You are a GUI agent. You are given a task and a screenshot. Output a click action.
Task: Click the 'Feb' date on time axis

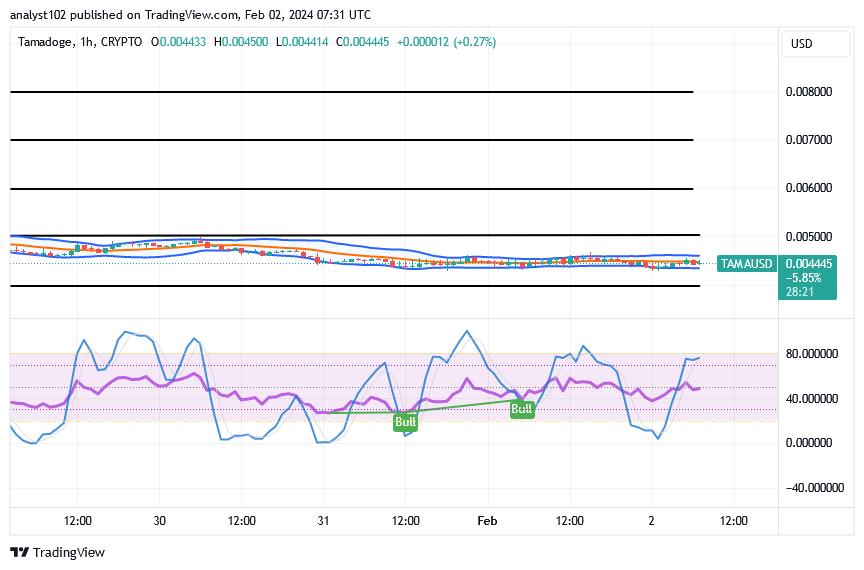click(x=487, y=521)
